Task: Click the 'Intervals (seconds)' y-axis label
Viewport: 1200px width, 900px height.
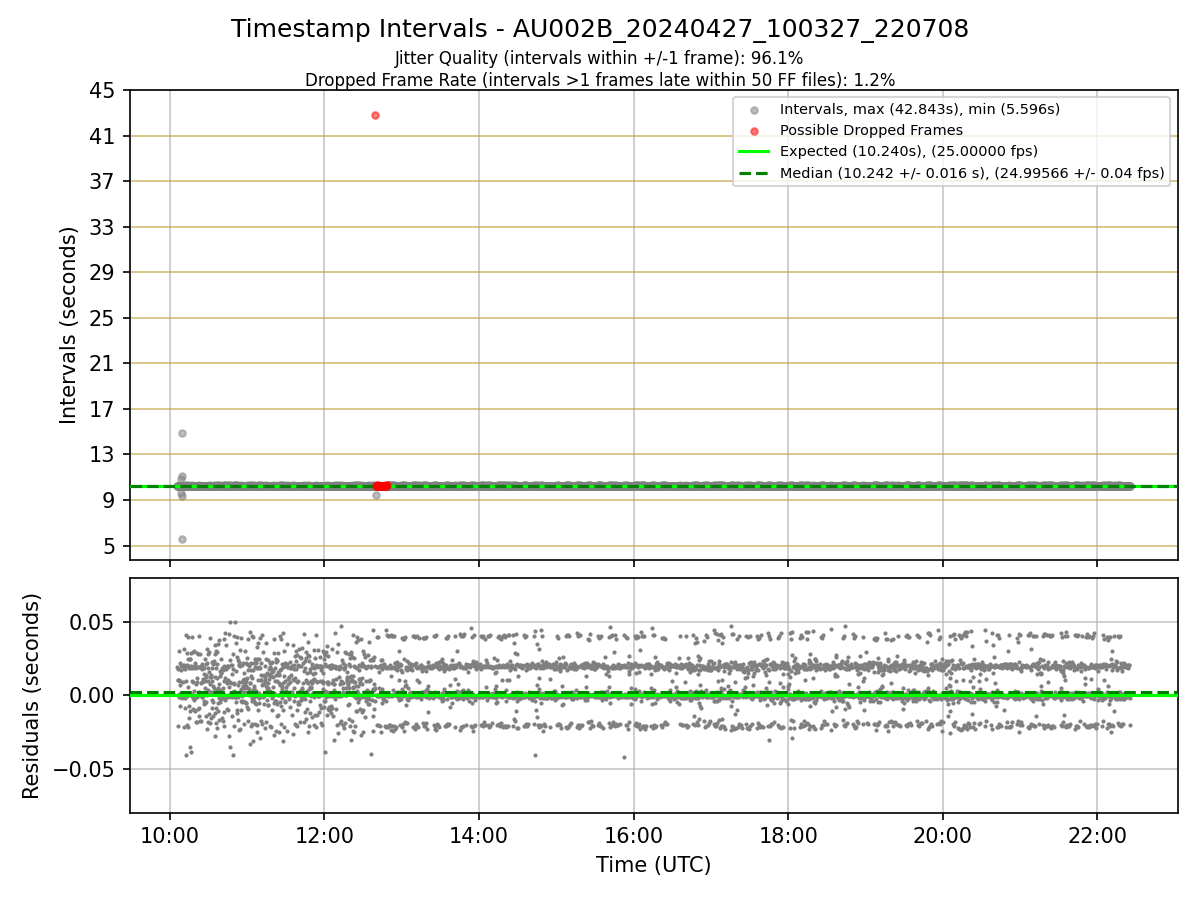Action: [x=69, y=325]
